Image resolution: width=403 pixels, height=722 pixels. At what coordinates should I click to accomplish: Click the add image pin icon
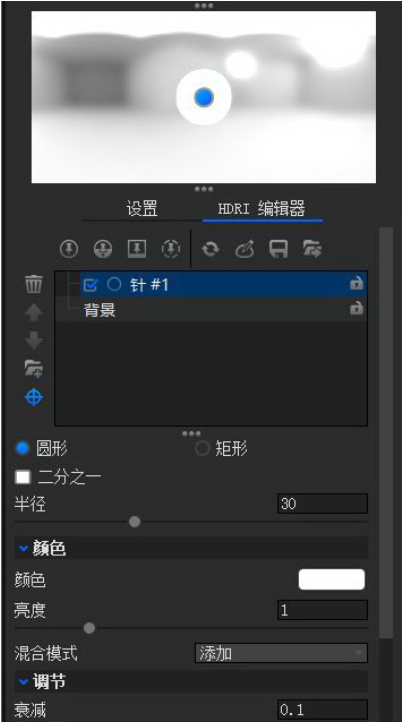tap(137, 249)
